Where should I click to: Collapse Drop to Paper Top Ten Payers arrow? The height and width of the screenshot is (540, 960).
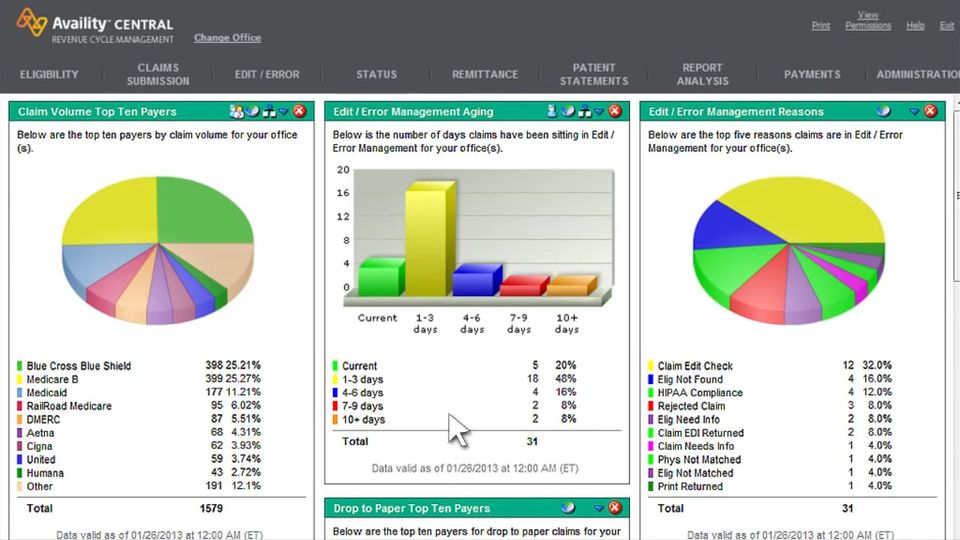point(599,508)
